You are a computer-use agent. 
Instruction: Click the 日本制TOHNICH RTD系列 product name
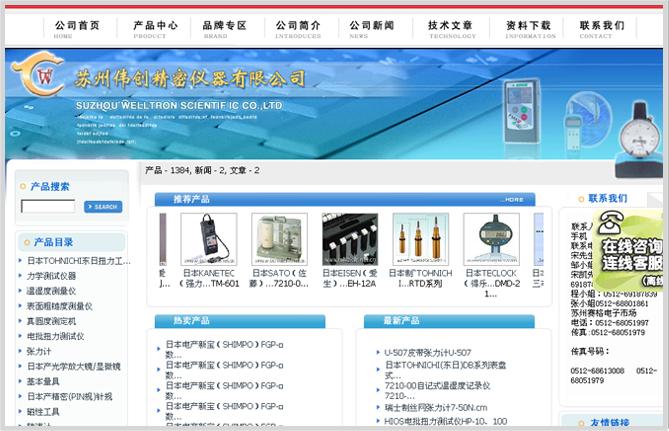[421, 278]
